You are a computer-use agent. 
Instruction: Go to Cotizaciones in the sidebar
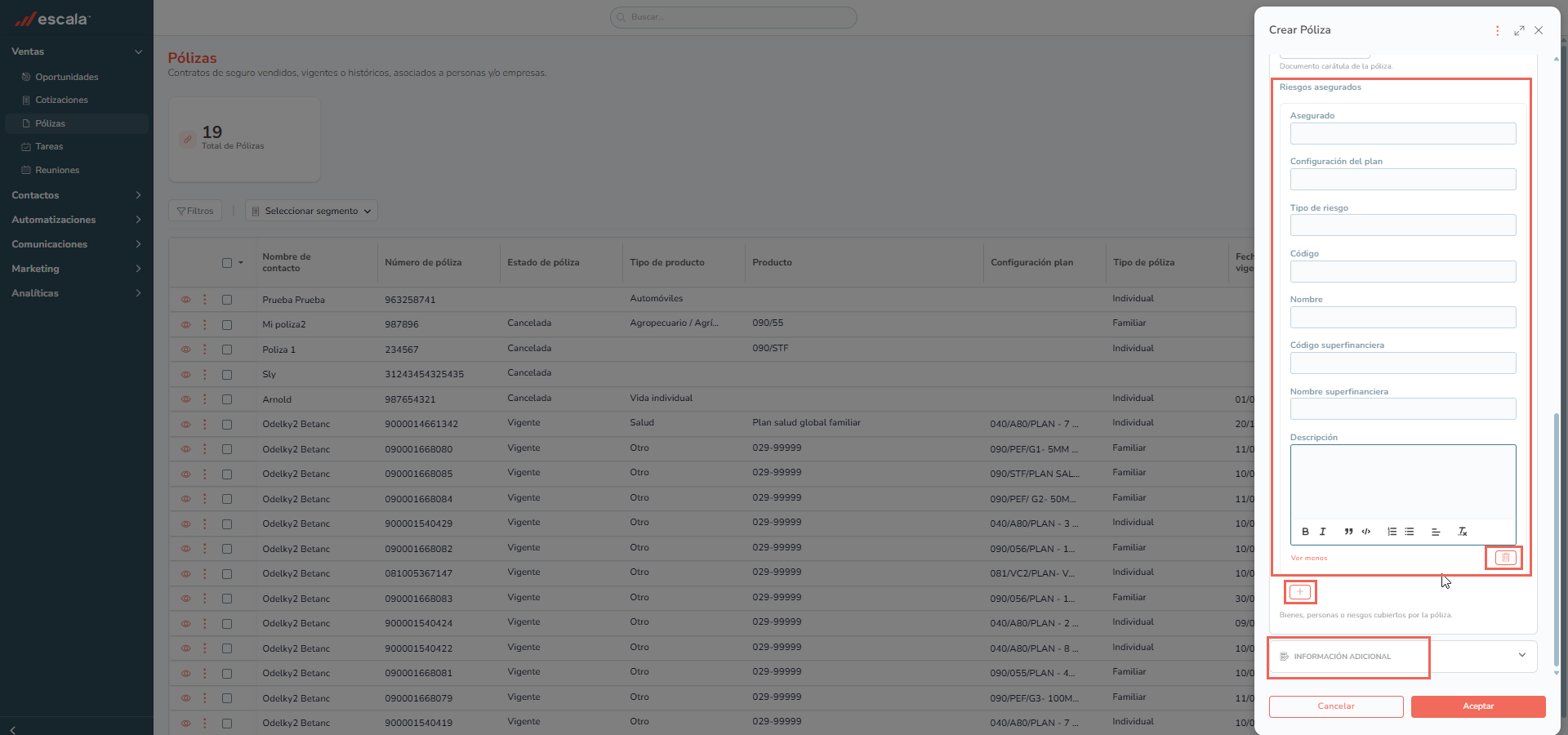click(x=61, y=100)
